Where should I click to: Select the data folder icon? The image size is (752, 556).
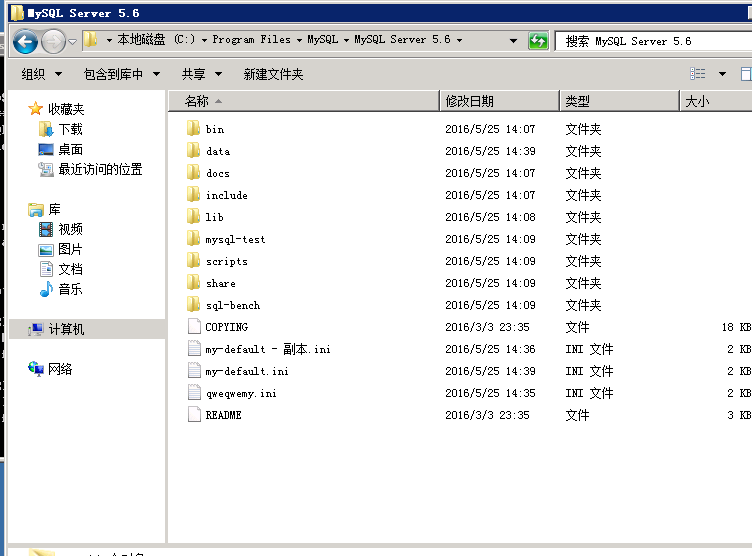pyautogui.click(x=193, y=151)
